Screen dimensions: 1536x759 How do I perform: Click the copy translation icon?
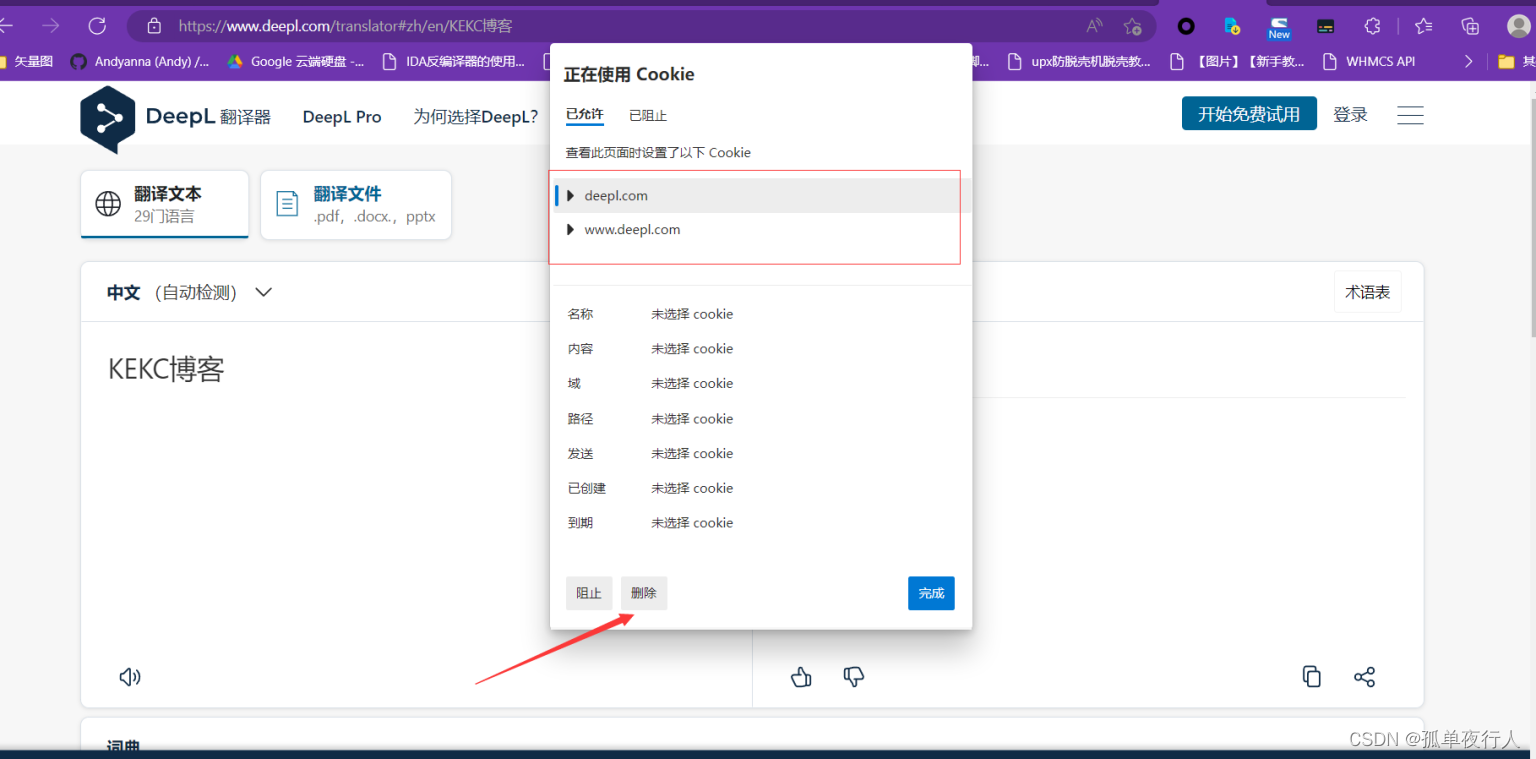pos(1311,677)
